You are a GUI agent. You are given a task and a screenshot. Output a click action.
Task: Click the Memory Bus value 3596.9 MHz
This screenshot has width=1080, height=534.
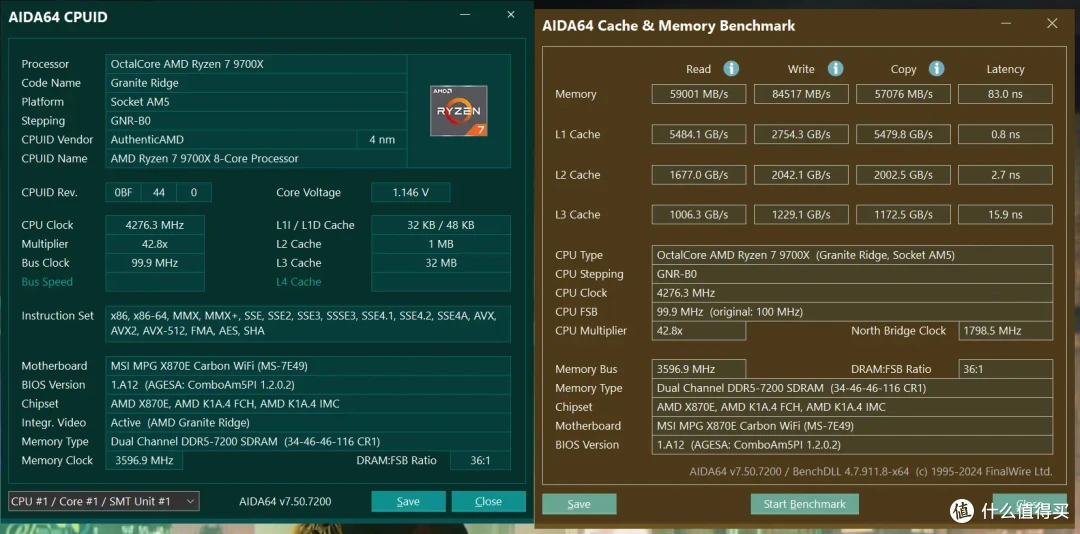click(x=698, y=369)
